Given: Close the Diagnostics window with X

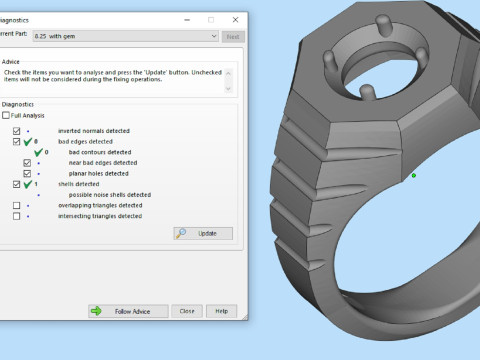Looking at the screenshot, I should (x=235, y=20).
